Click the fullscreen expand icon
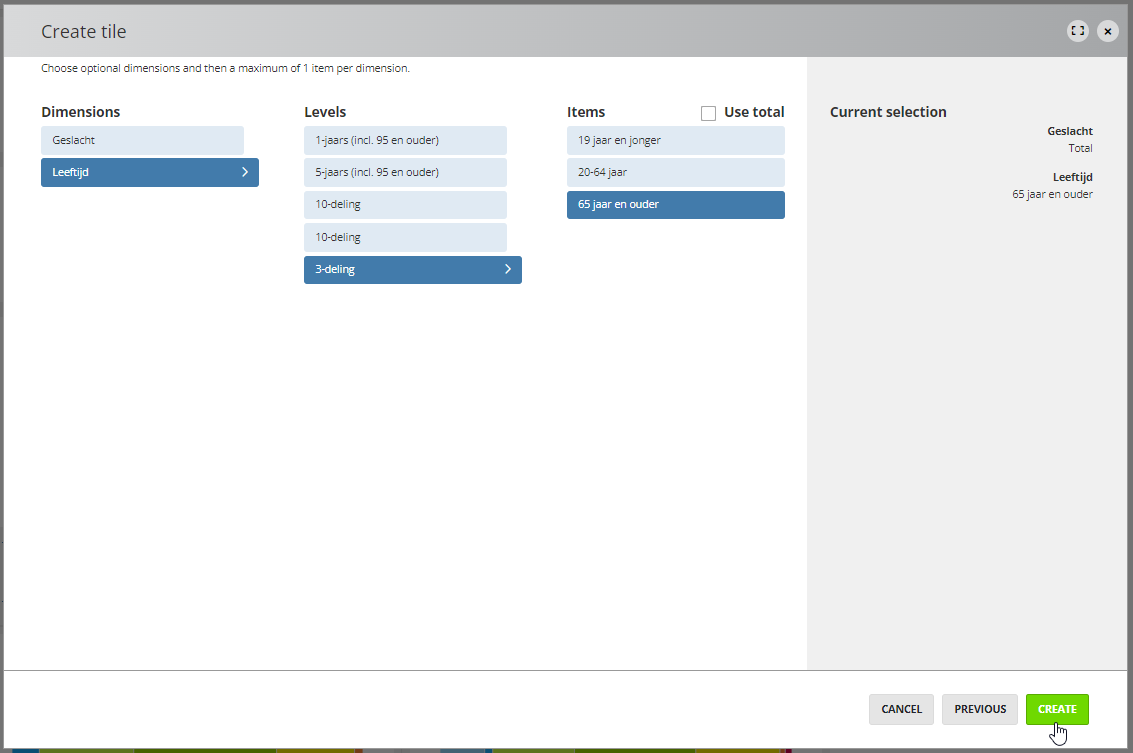 1077,31
